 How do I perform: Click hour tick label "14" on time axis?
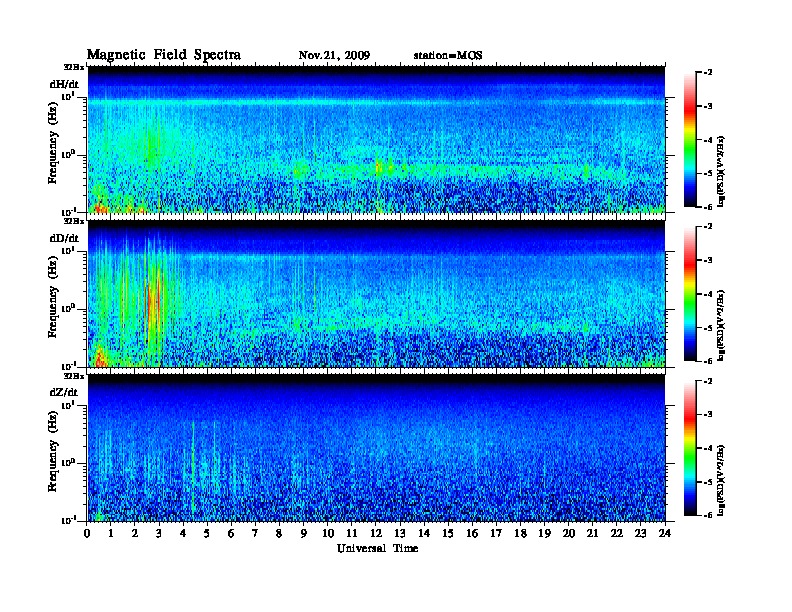(x=424, y=533)
